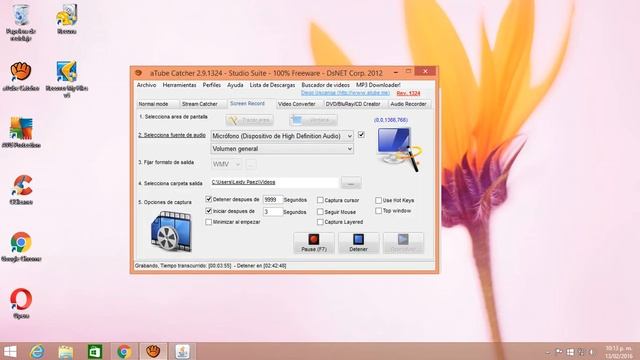The image size is (640, 360).
Task: Enable the Captura cursor checkbox
Action: (x=320, y=200)
